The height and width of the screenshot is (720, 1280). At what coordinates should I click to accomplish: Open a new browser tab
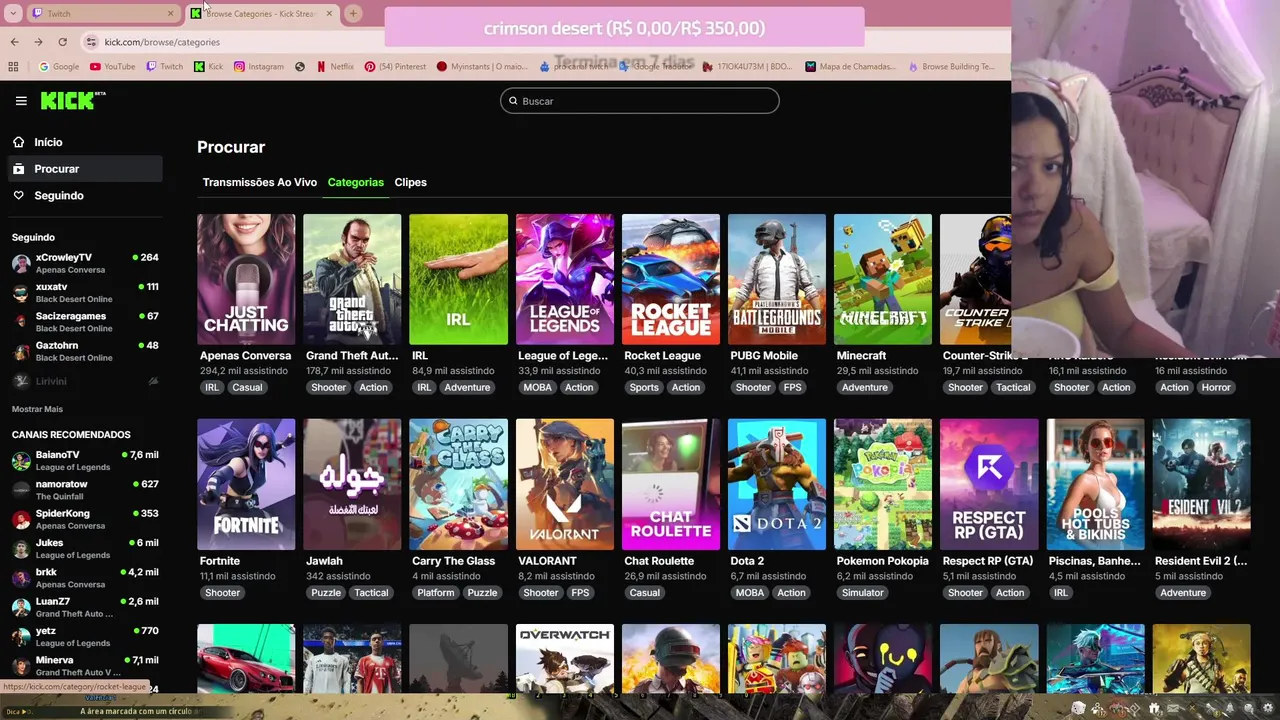[x=353, y=13]
